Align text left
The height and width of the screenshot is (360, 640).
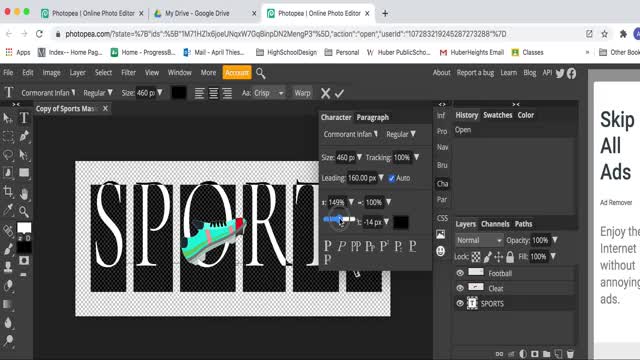(199, 93)
